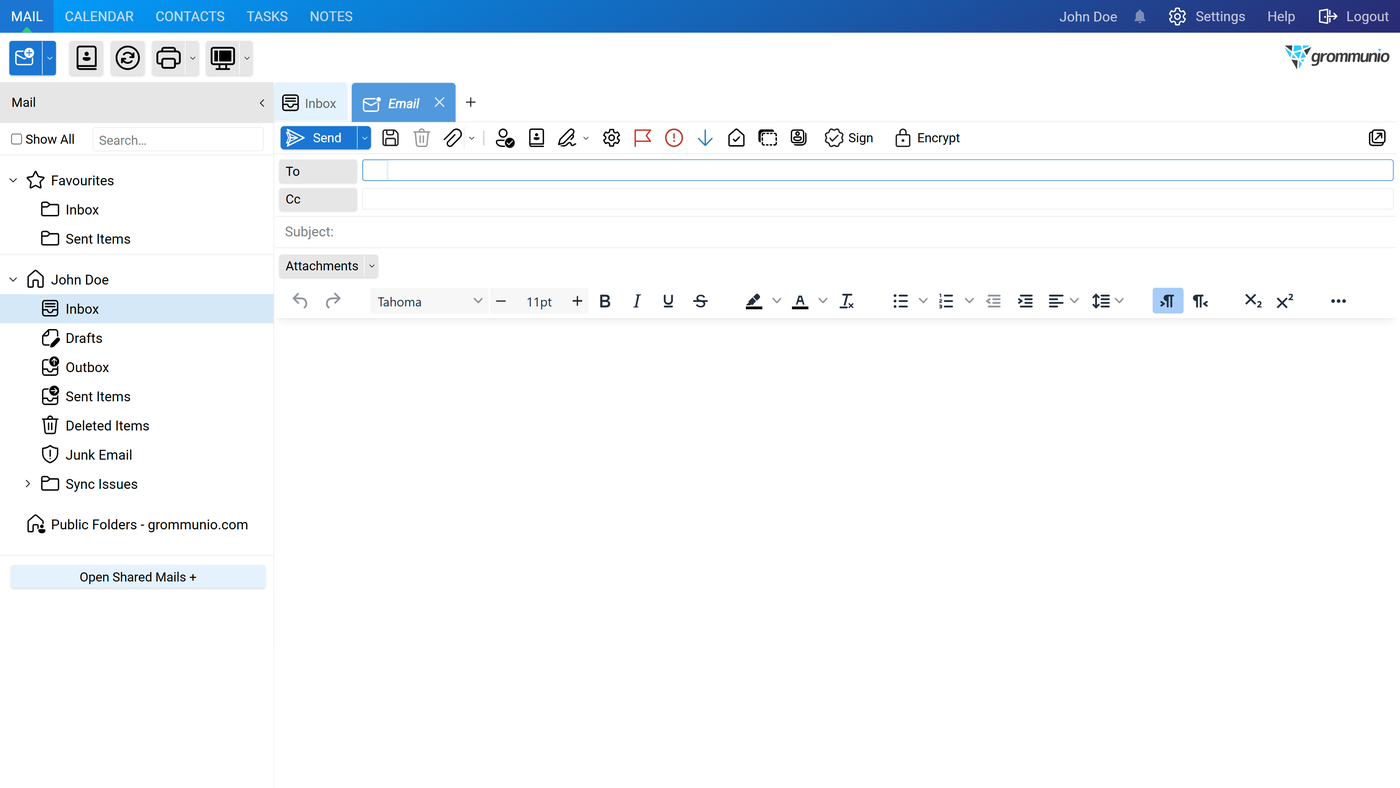1400x788 pixels.
Task: Toggle bold formatting
Action: pyautogui.click(x=605, y=301)
